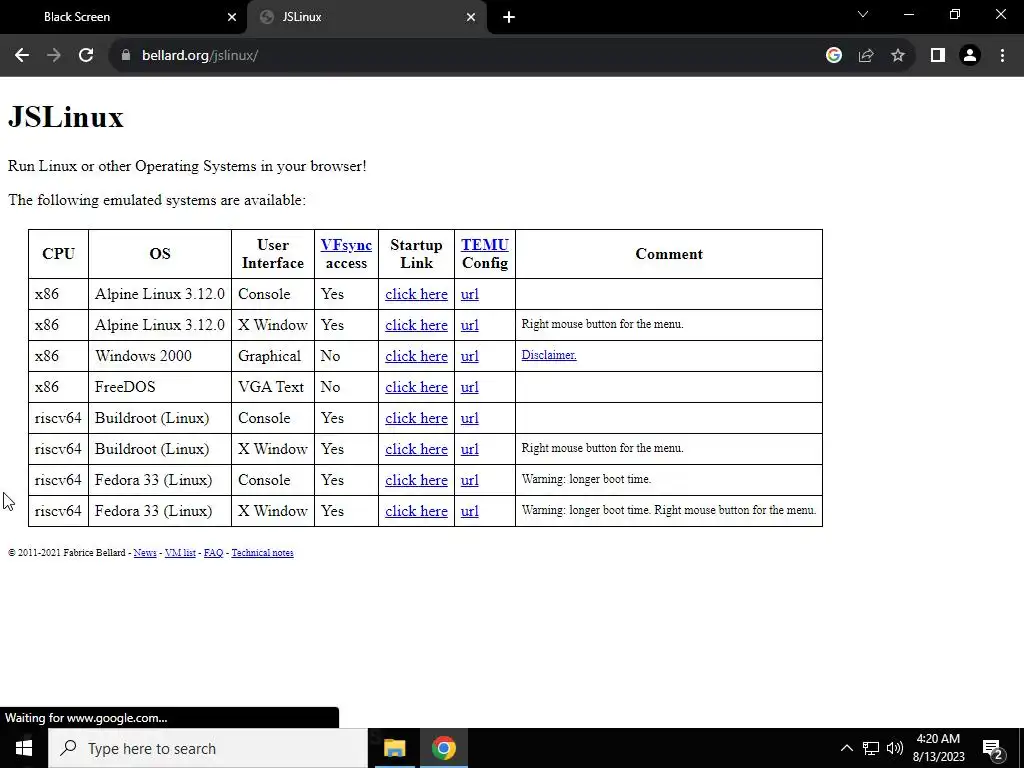Open the network status tray icon
This screenshot has height=768, width=1024.
click(871, 748)
